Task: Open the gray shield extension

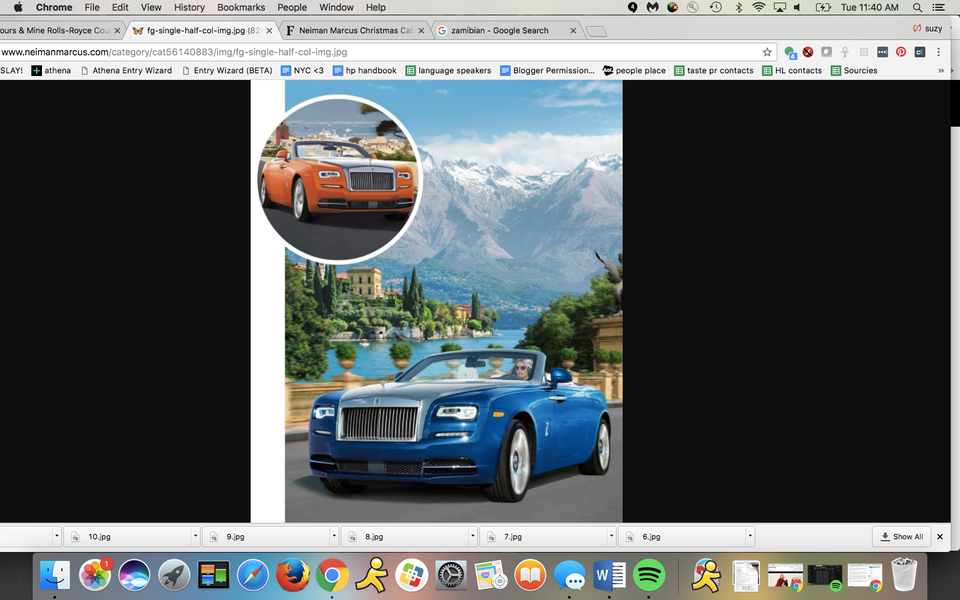Action: (x=827, y=52)
